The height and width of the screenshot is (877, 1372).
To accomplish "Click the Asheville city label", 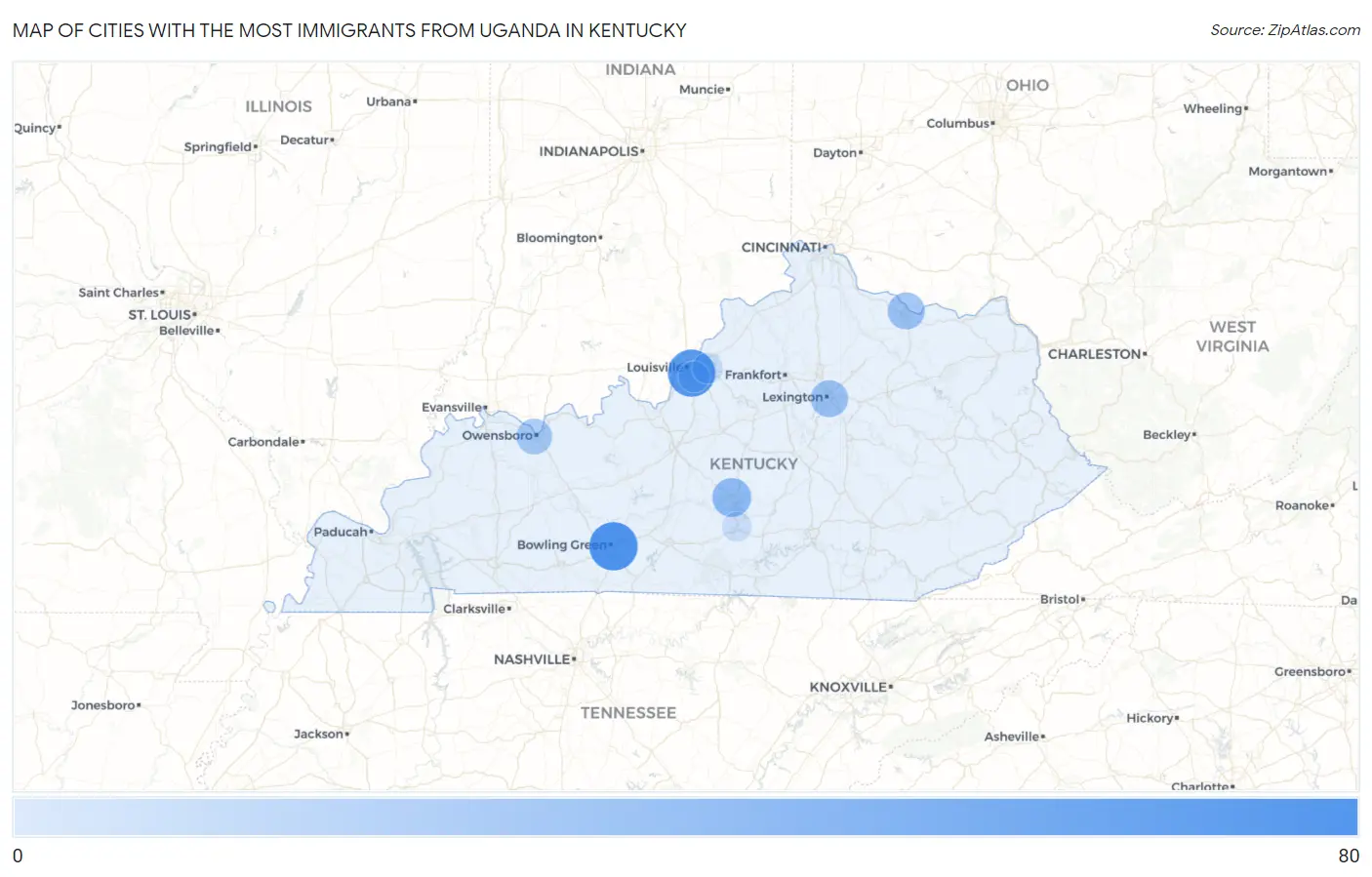I will [1011, 737].
